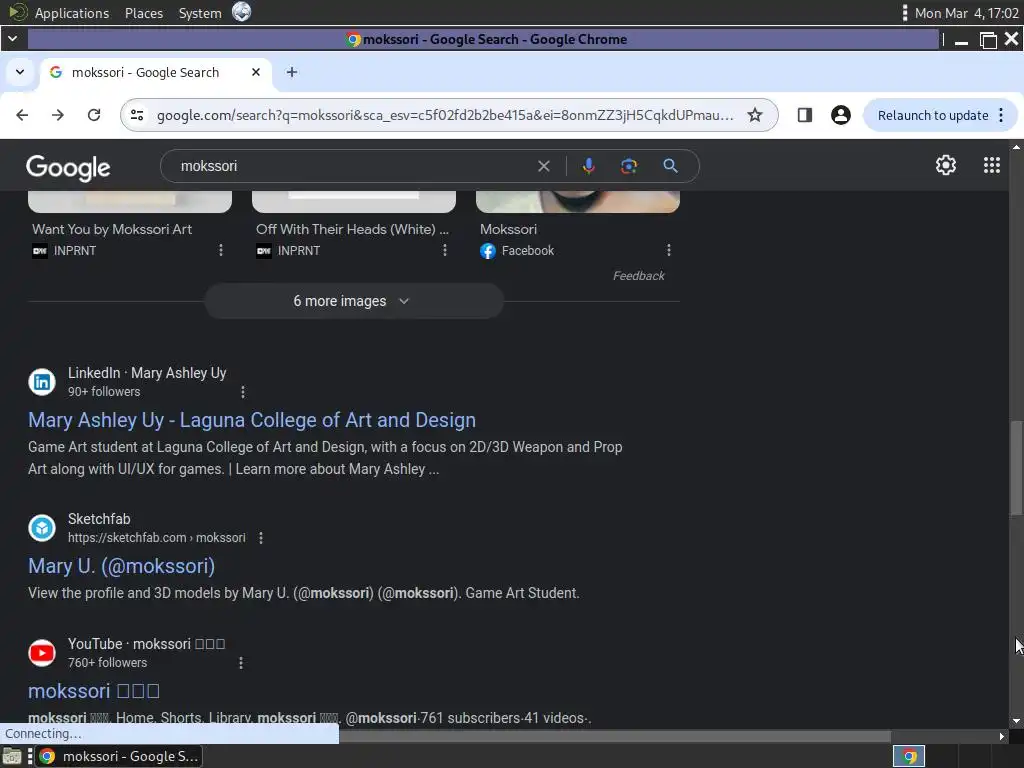Go back using the browser back arrow

click(22, 115)
